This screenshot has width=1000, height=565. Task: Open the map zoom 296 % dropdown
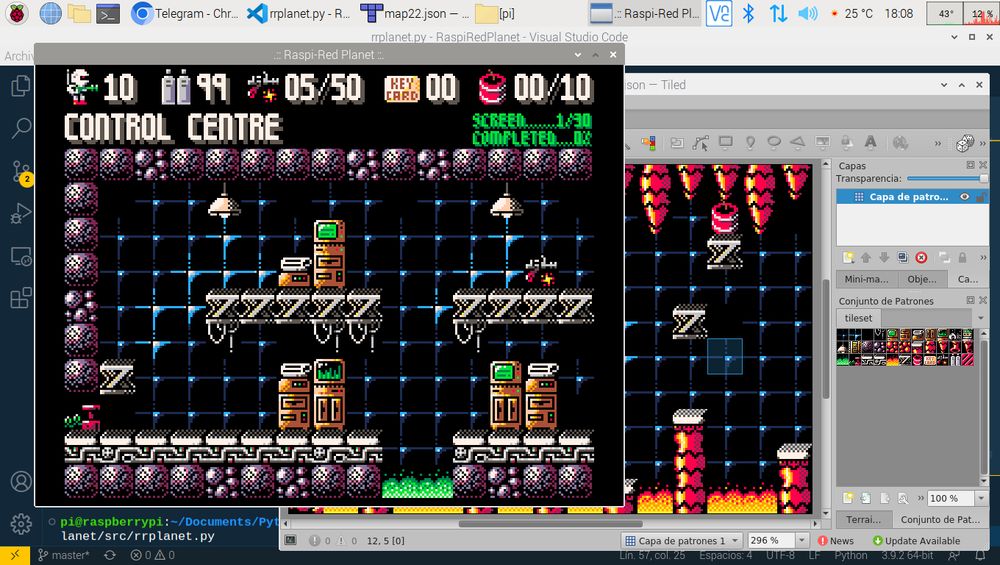point(802,541)
